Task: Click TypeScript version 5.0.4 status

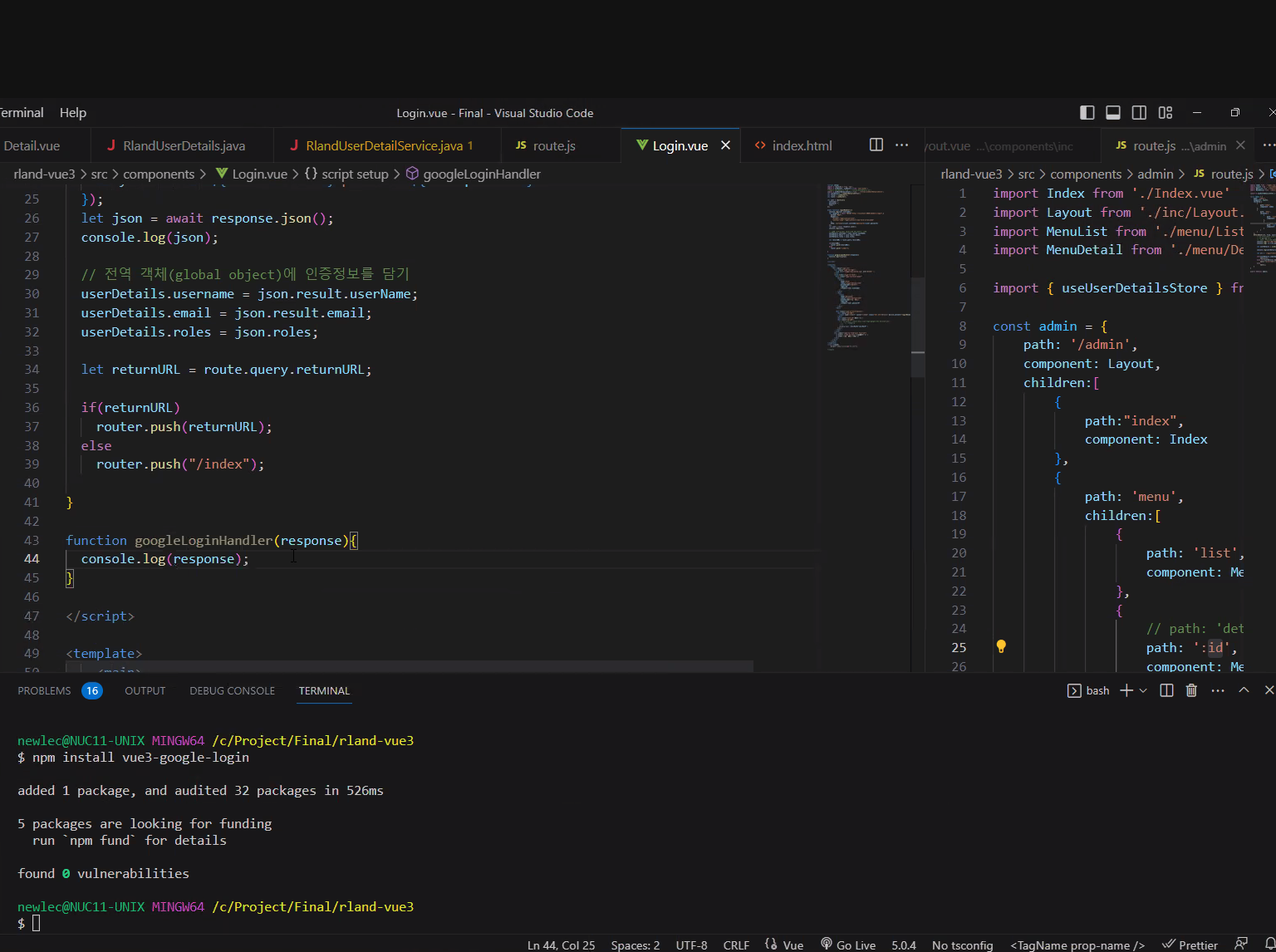Action: click(x=903, y=945)
